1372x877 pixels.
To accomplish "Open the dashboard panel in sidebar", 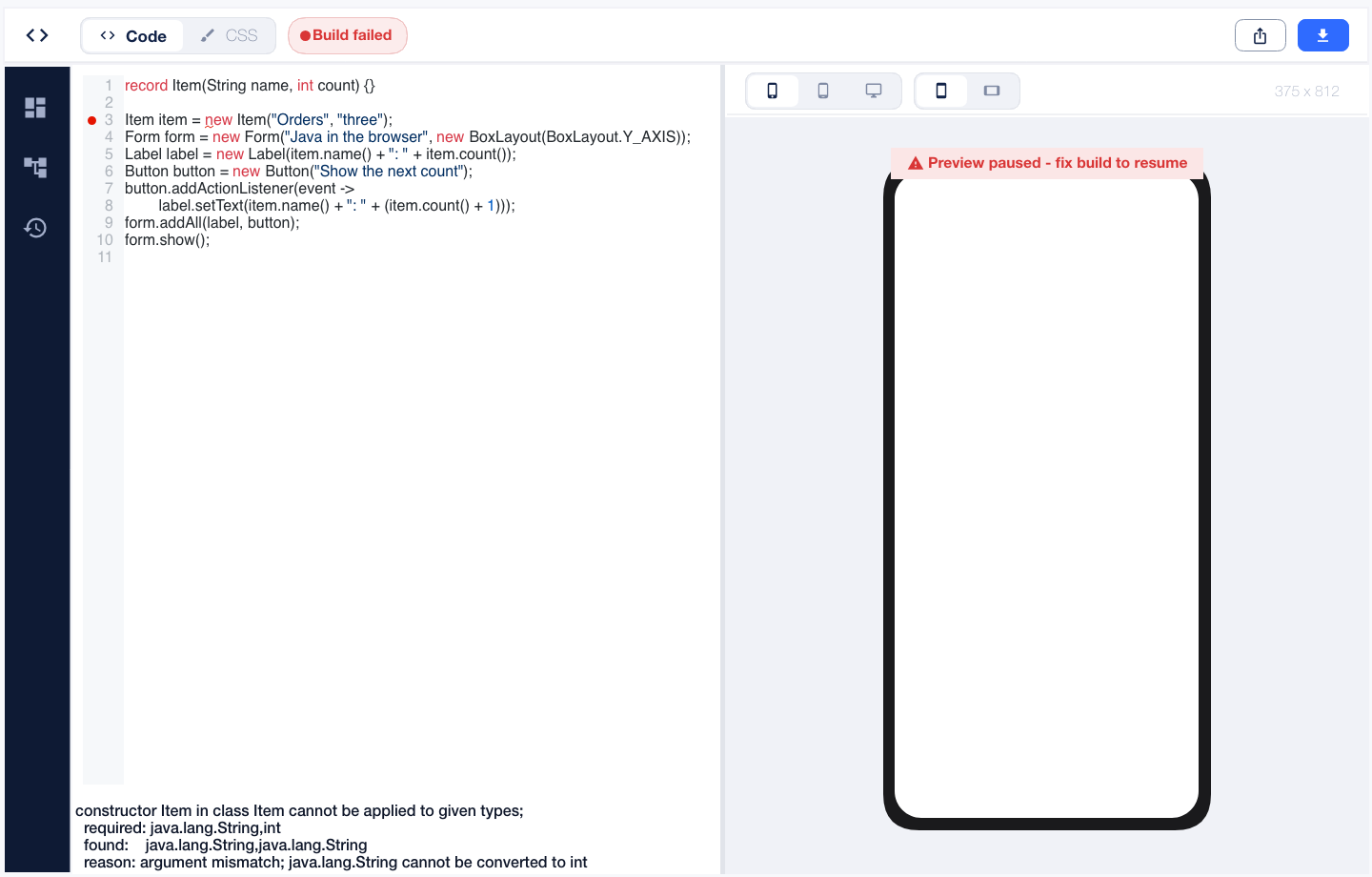I will coord(35,108).
